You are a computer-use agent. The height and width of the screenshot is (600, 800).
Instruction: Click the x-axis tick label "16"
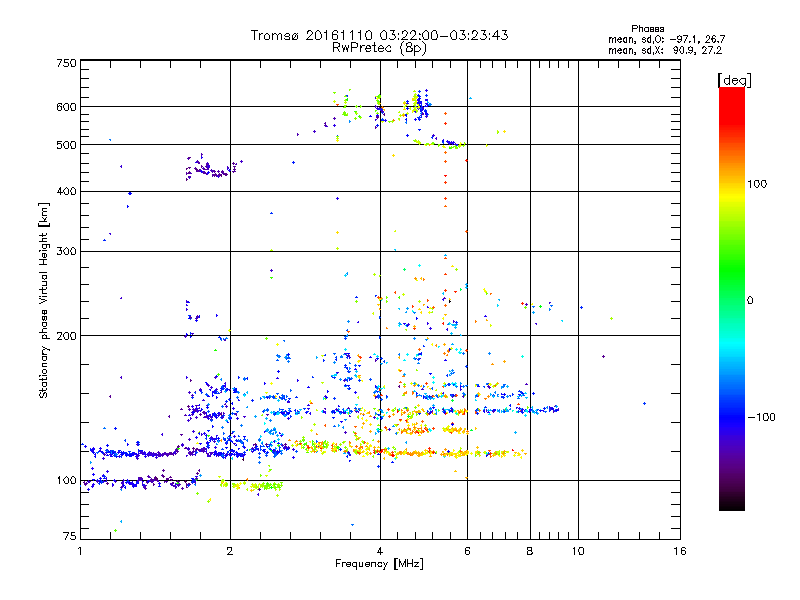tap(680, 551)
